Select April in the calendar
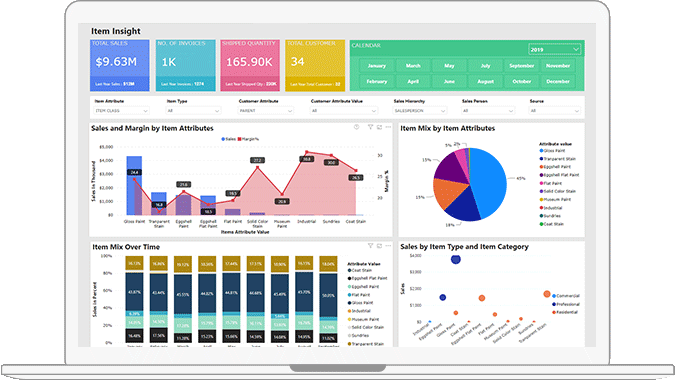 tap(413, 81)
